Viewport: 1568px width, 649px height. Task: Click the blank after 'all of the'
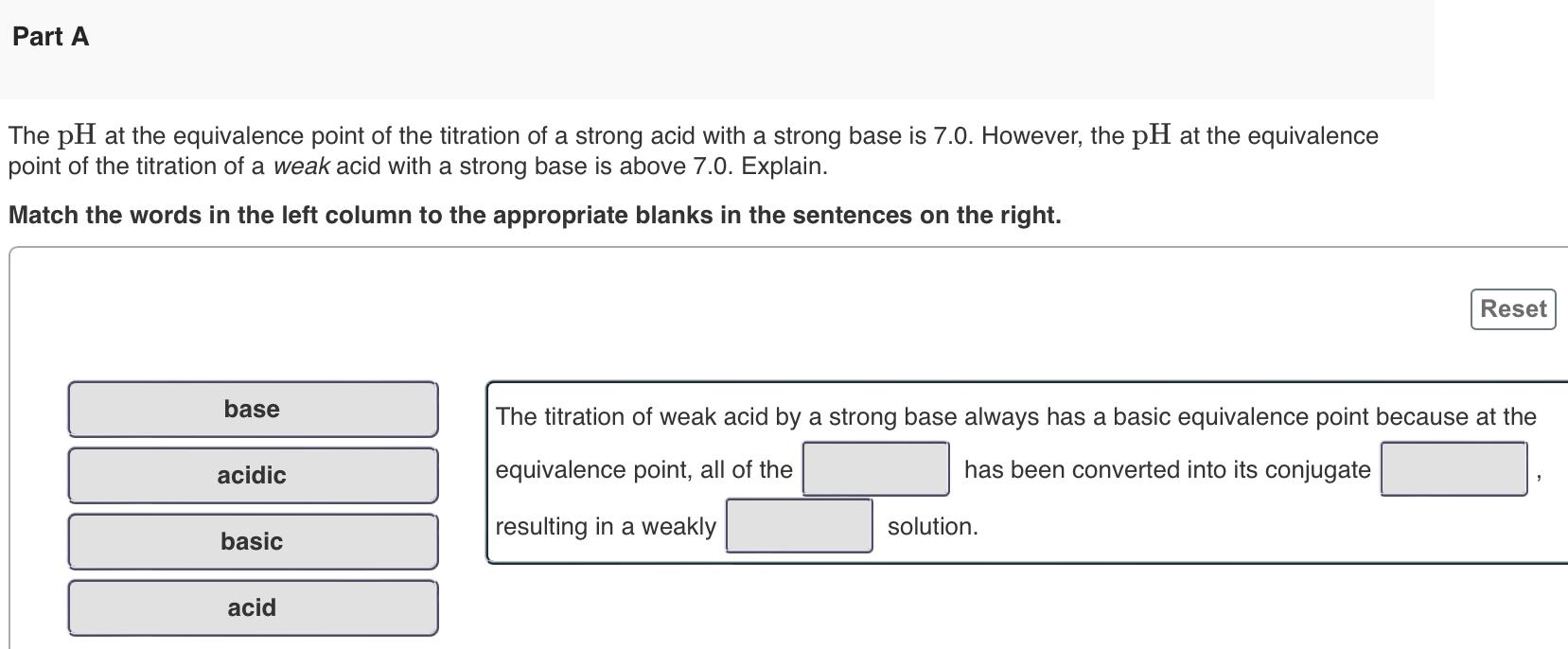coord(875,468)
